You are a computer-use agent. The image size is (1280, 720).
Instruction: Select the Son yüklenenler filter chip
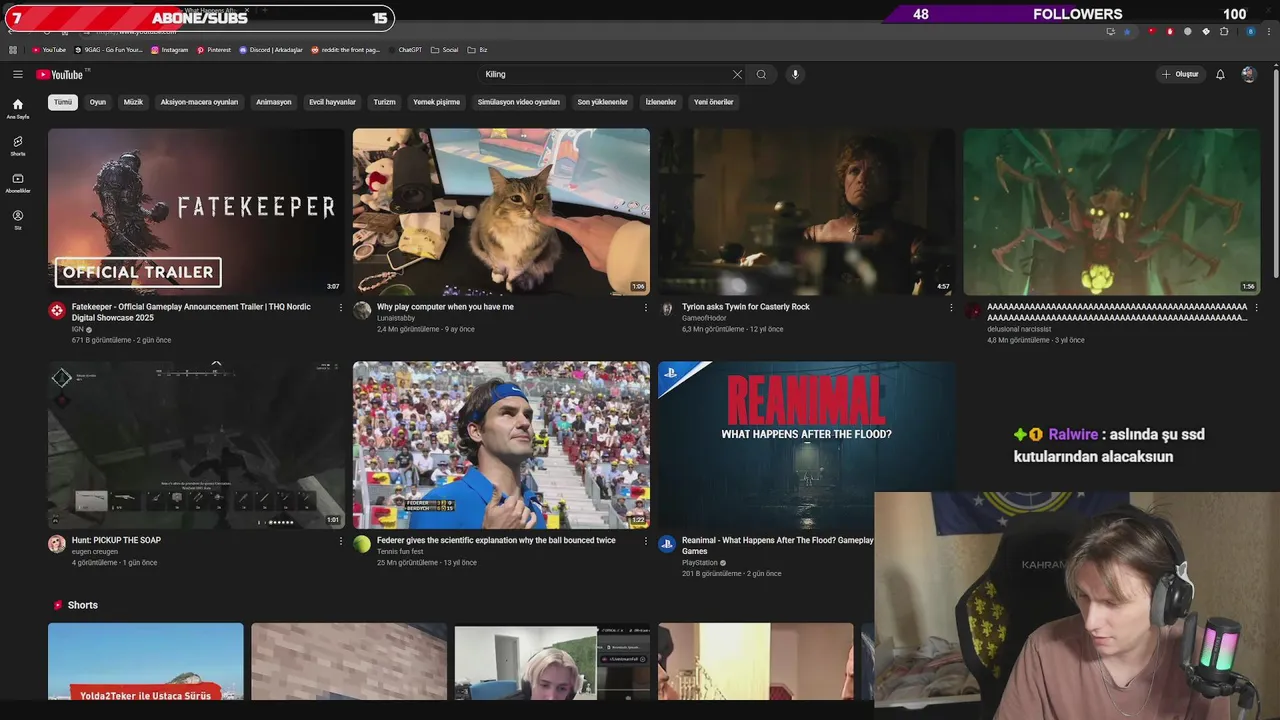pos(603,102)
